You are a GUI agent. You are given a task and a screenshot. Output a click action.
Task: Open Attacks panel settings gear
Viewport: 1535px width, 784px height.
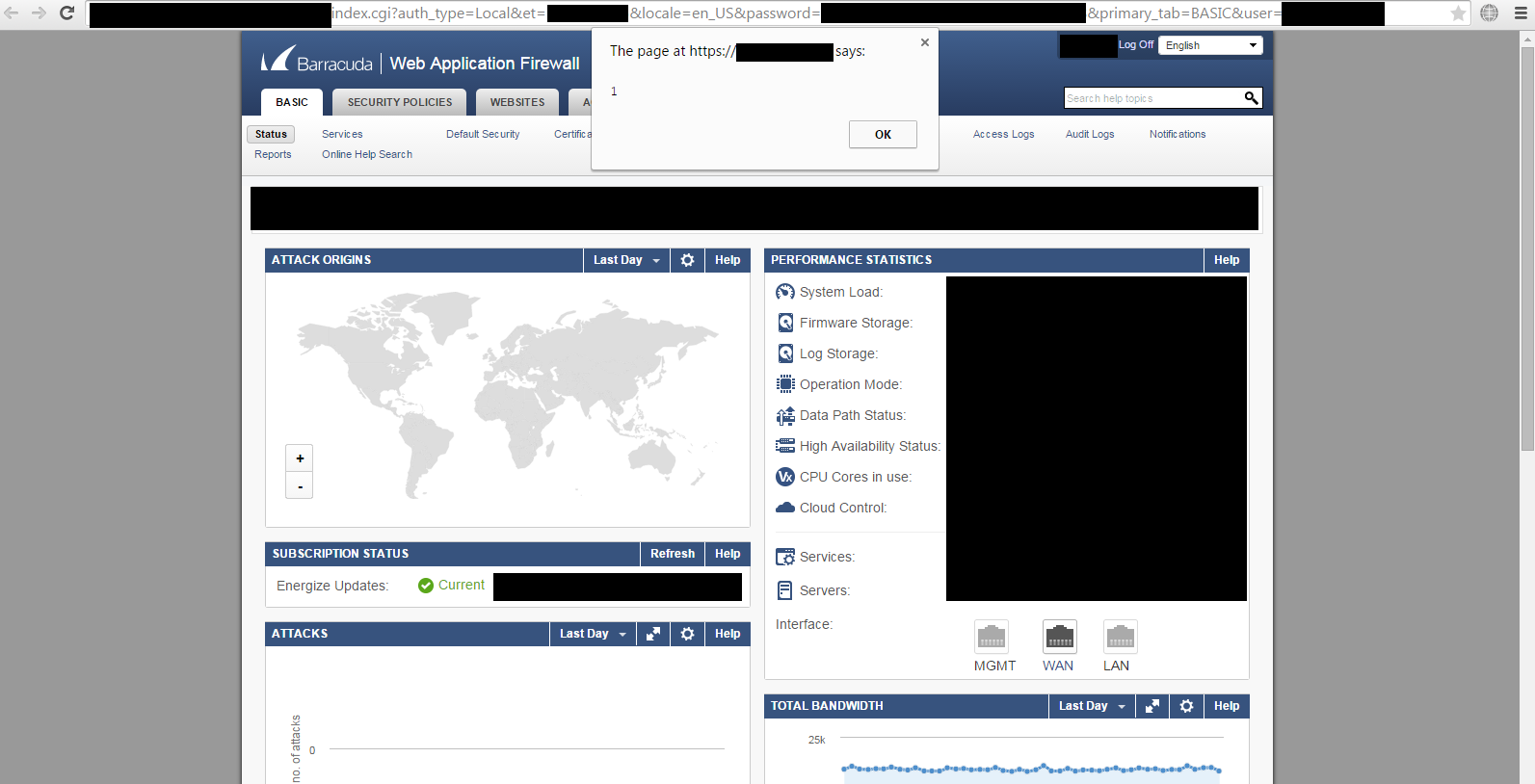[x=687, y=634]
